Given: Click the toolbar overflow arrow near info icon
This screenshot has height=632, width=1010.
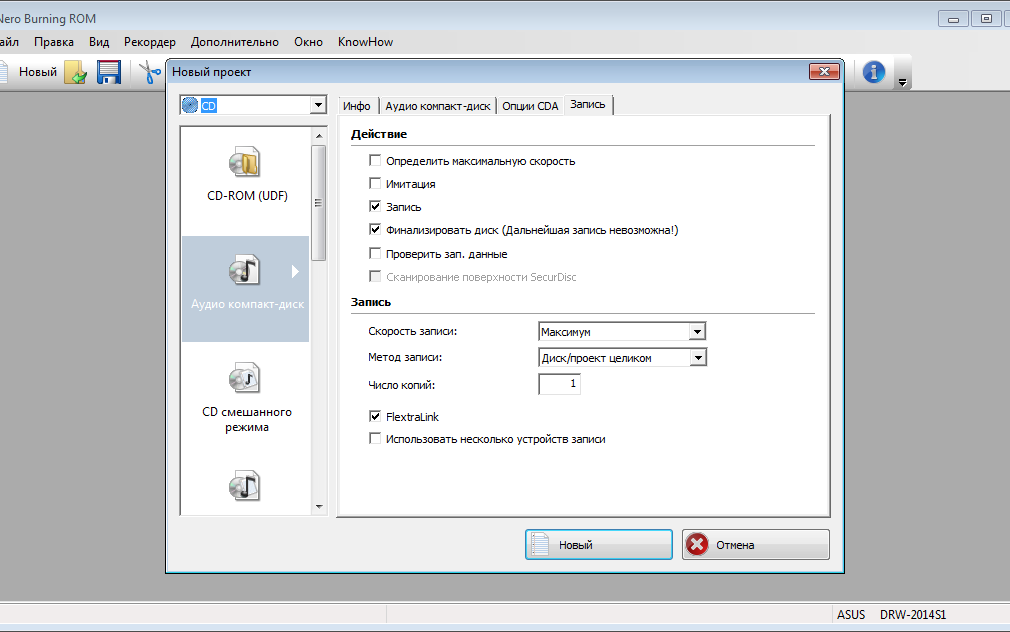Looking at the screenshot, I should click(902, 82).
